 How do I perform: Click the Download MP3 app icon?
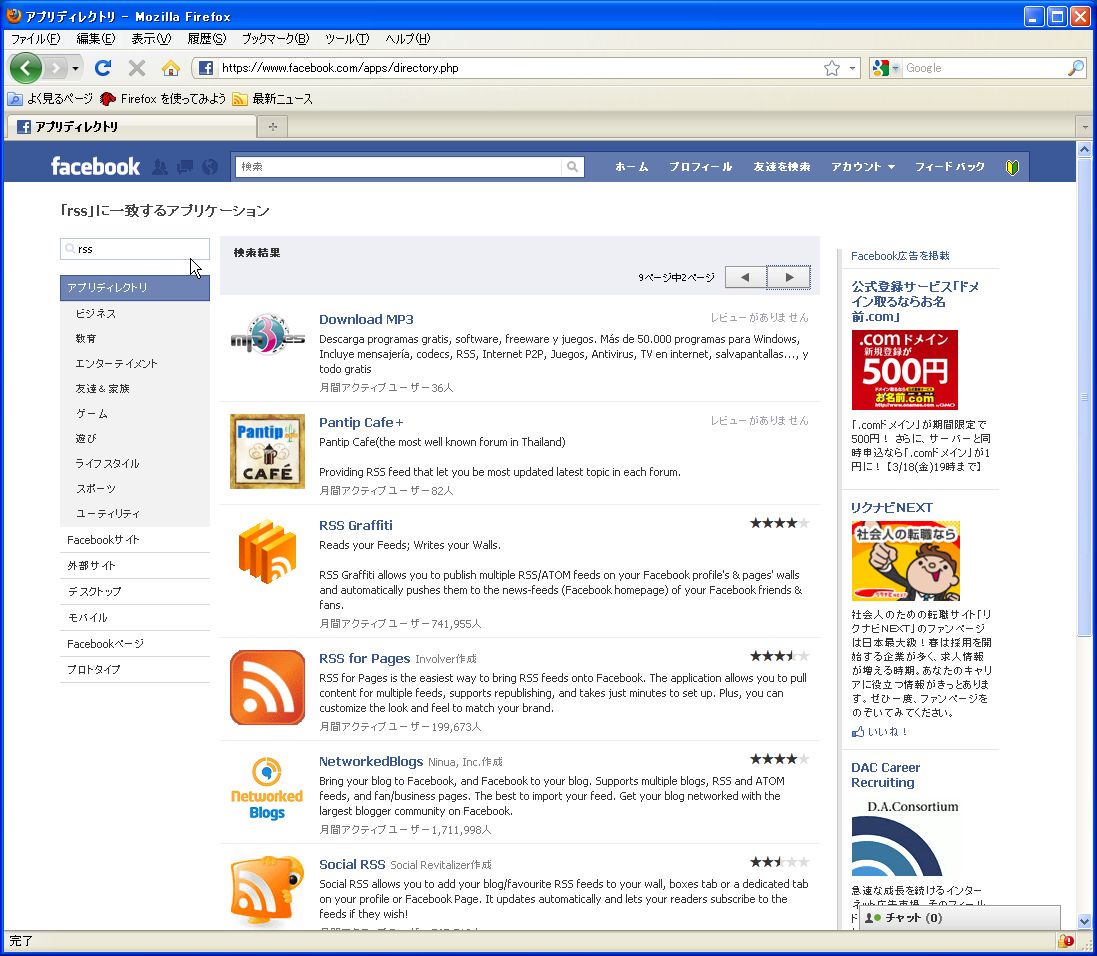267,336
